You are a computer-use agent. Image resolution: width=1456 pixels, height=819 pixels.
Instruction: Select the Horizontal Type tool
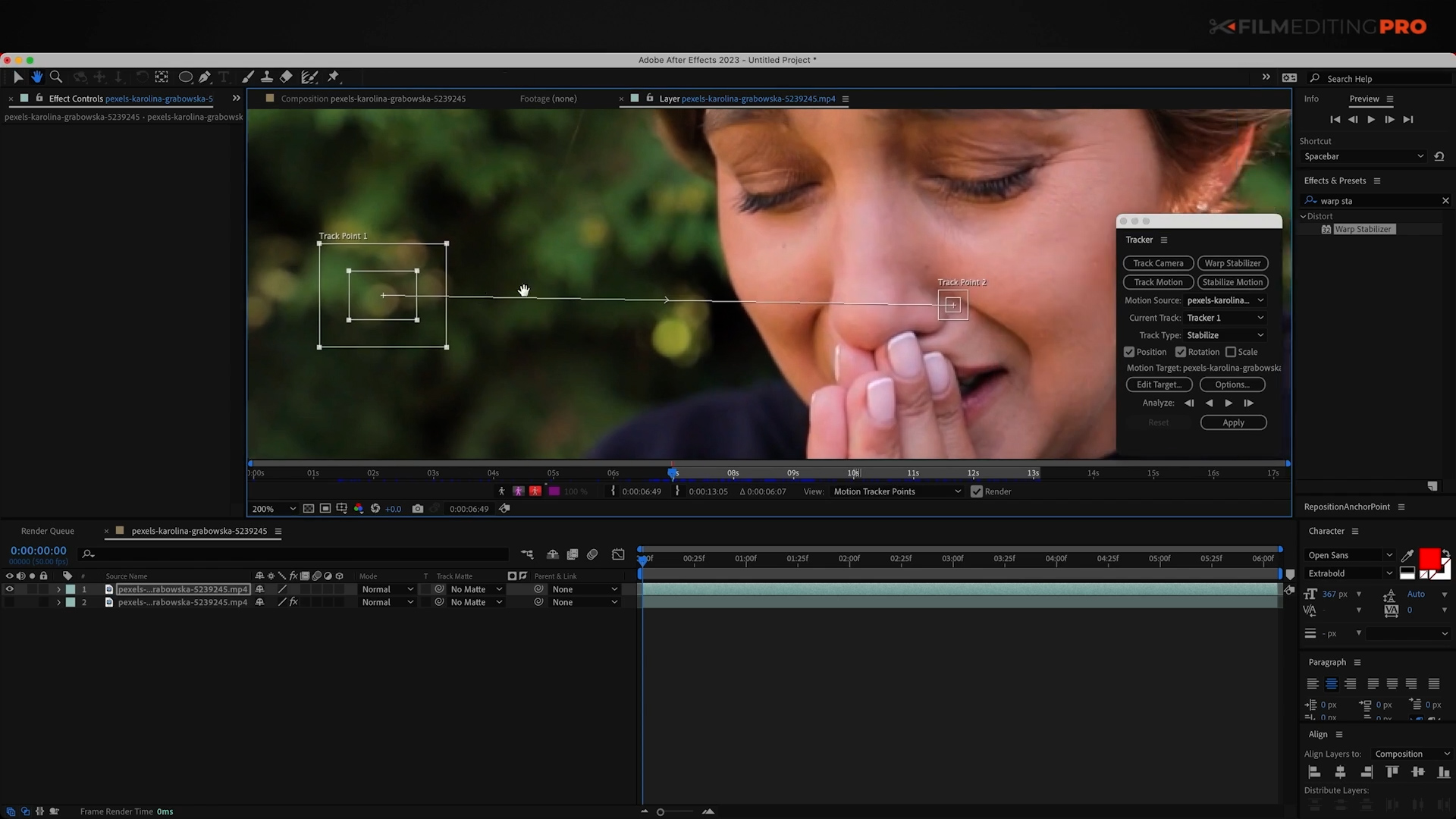pos(224,77)
